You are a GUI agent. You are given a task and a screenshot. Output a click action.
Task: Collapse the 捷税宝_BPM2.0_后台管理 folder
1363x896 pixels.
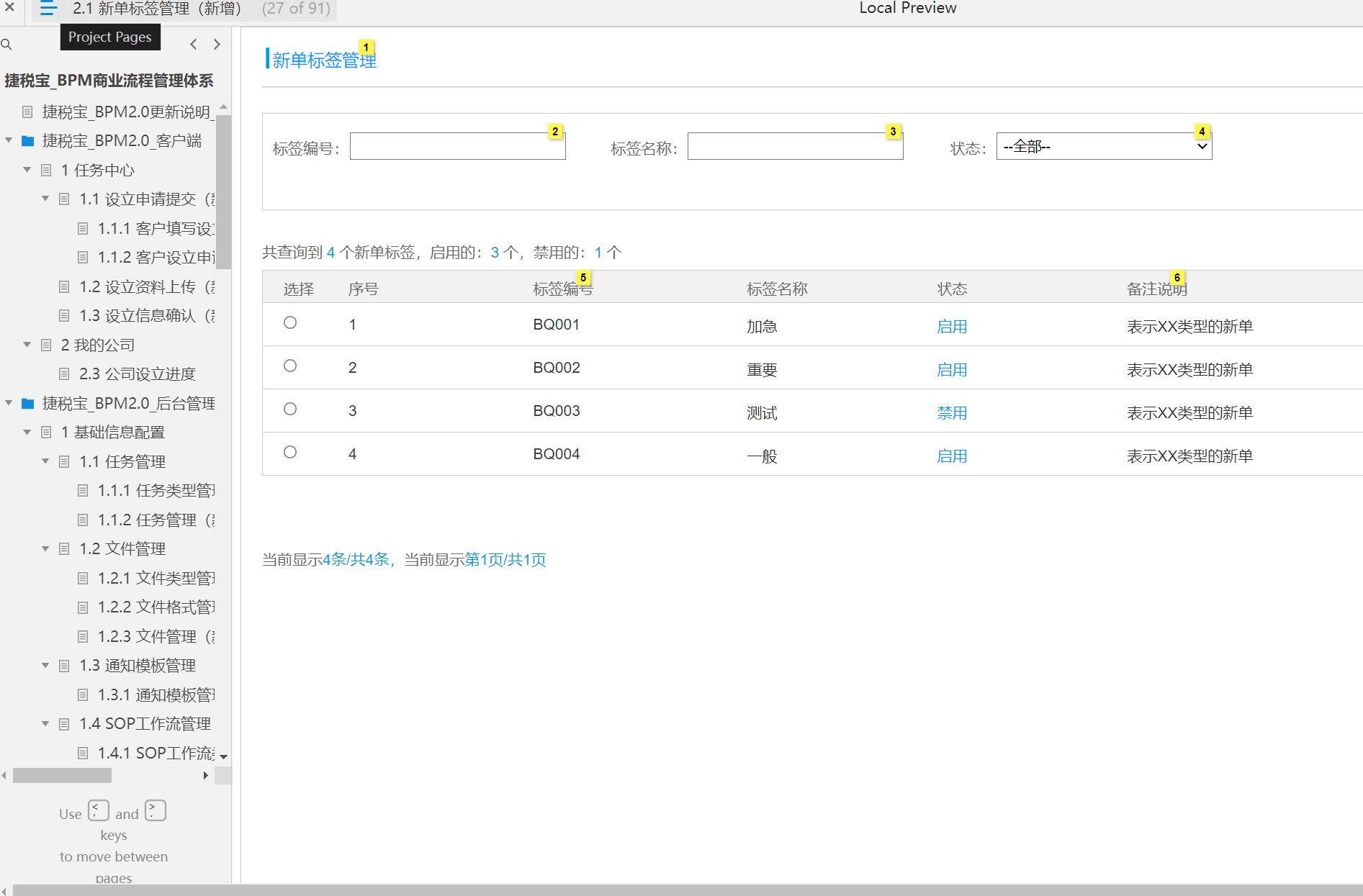click(x=9, y=404)
